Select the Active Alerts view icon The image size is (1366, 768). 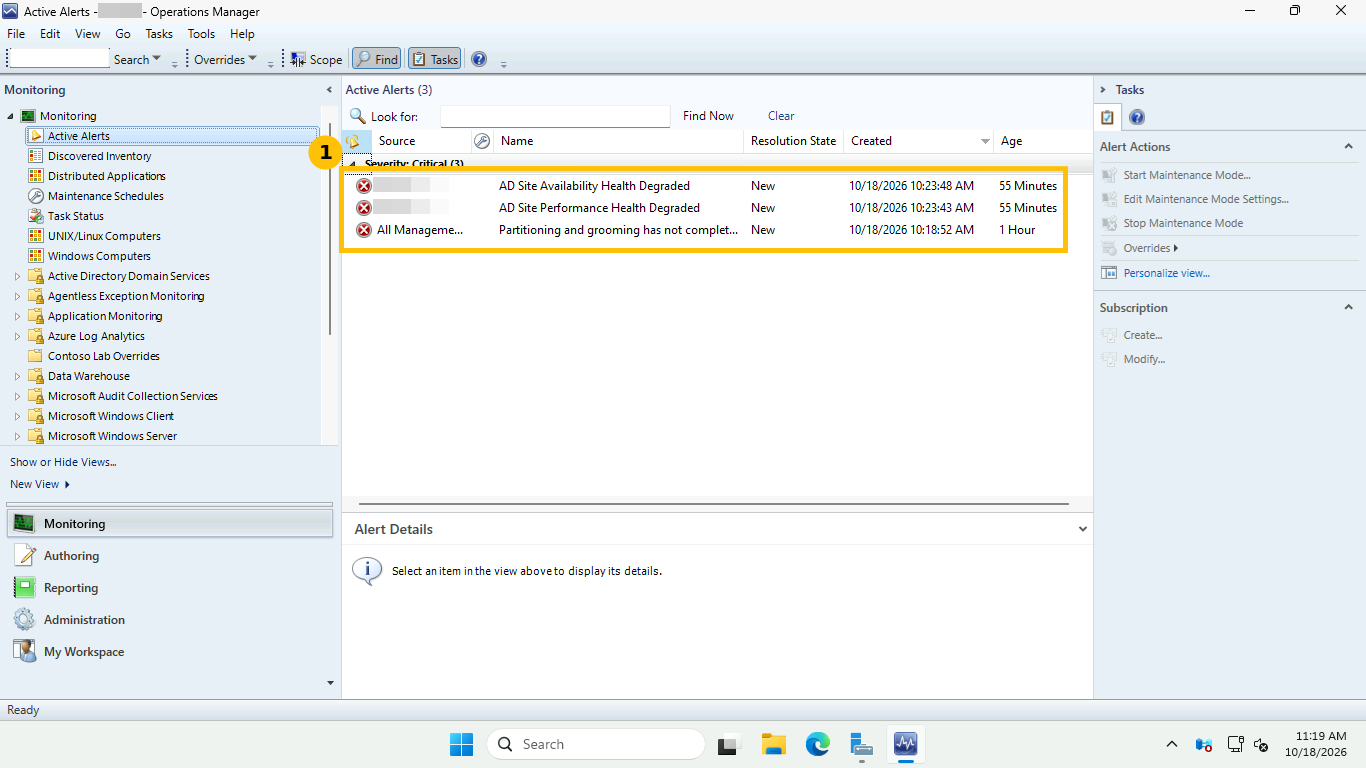(x=36, y=136)
